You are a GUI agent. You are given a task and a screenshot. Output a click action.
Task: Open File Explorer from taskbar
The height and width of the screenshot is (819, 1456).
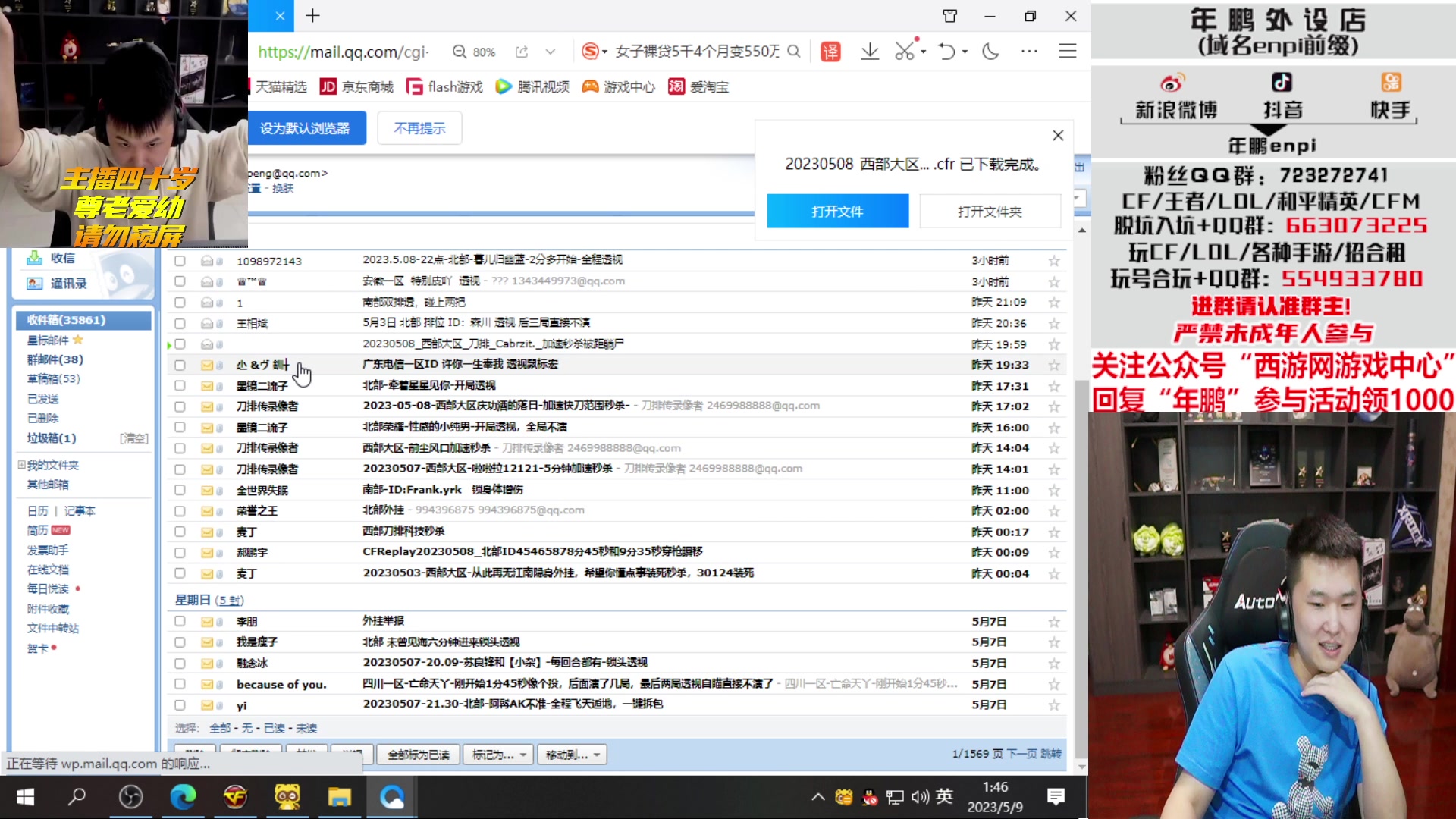click(x=339, y=797)
